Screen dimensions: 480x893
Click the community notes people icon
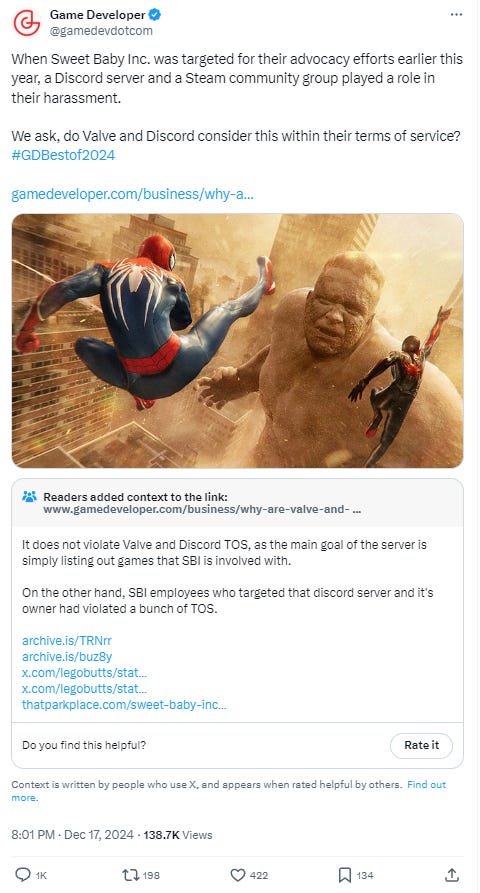(30, 497)
